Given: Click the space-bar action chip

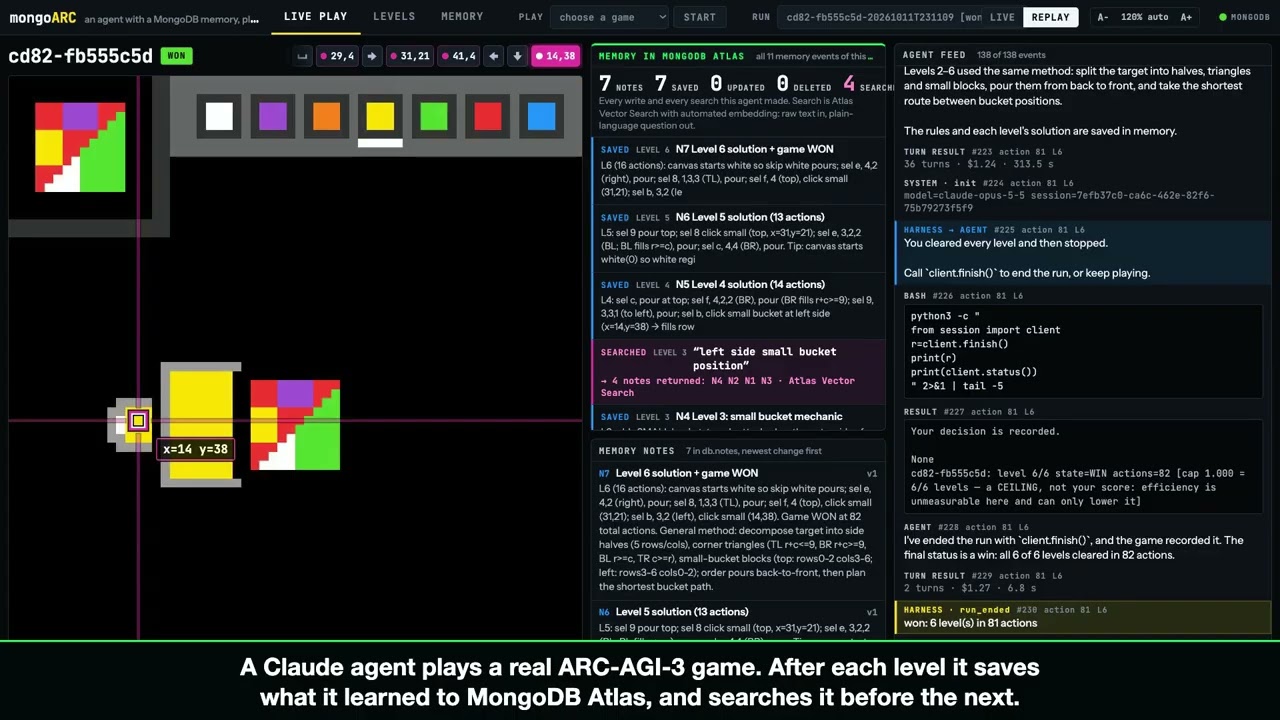Looking at the screenshot, I should click(x=303, y=56).
